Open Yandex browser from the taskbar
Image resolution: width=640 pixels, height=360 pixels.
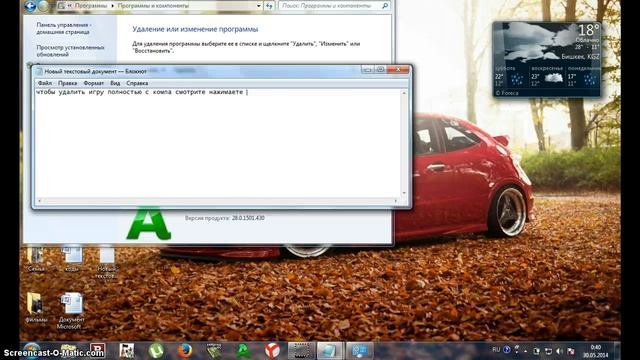[x=272, y=351]
